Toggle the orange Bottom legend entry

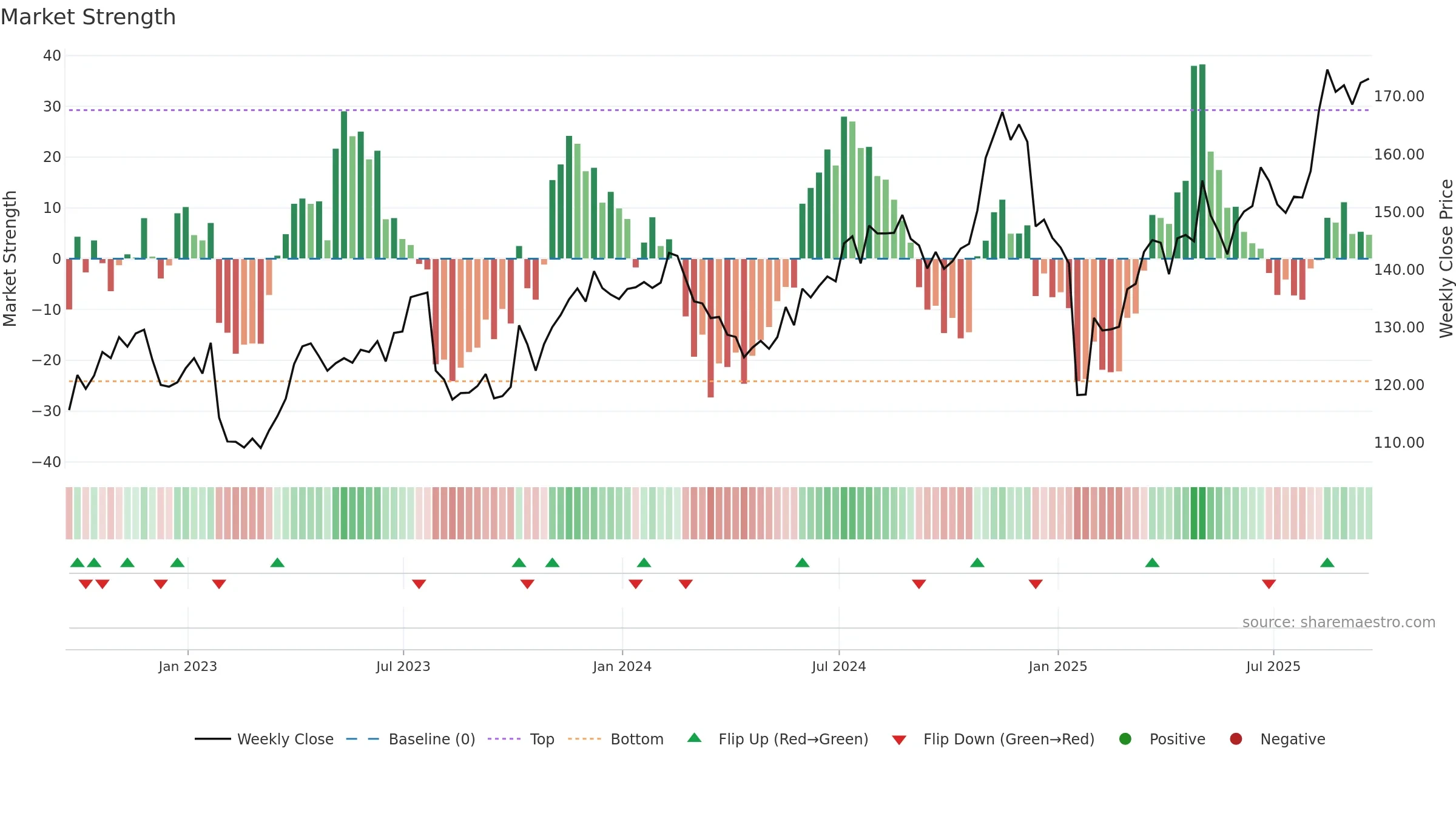pyautogui.click(x=616, y=739)
